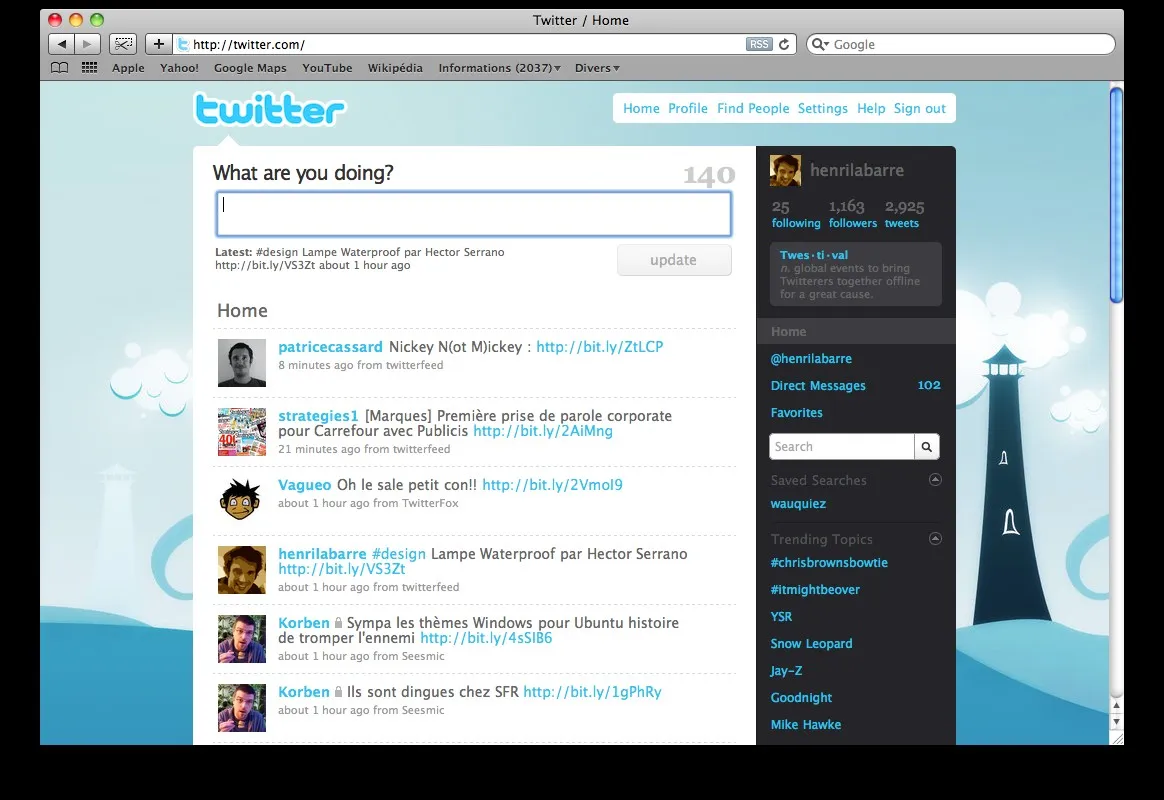Open the Twestival definition box
The height and width of the screenshot is (800, 1164).
click(x=855, y=274)
